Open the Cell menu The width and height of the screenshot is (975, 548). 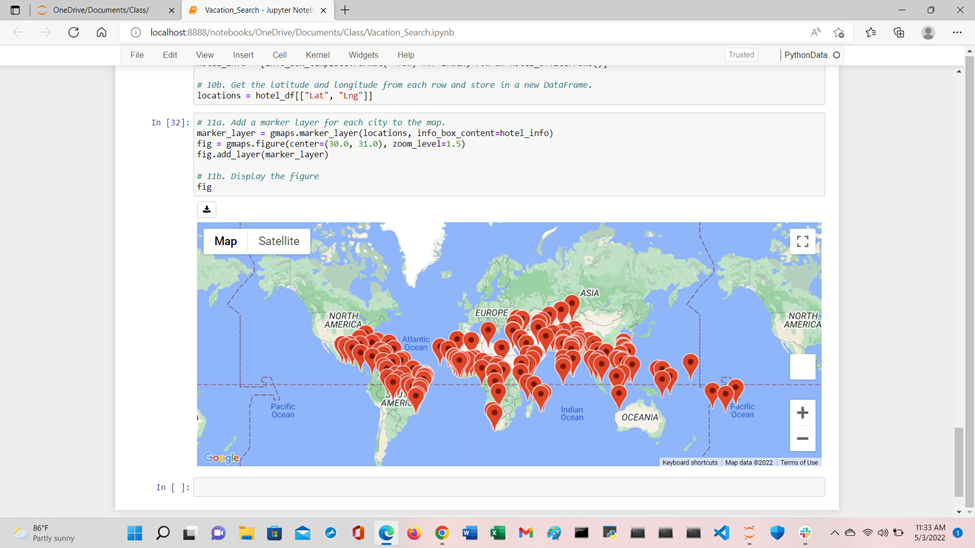[280, 55]
